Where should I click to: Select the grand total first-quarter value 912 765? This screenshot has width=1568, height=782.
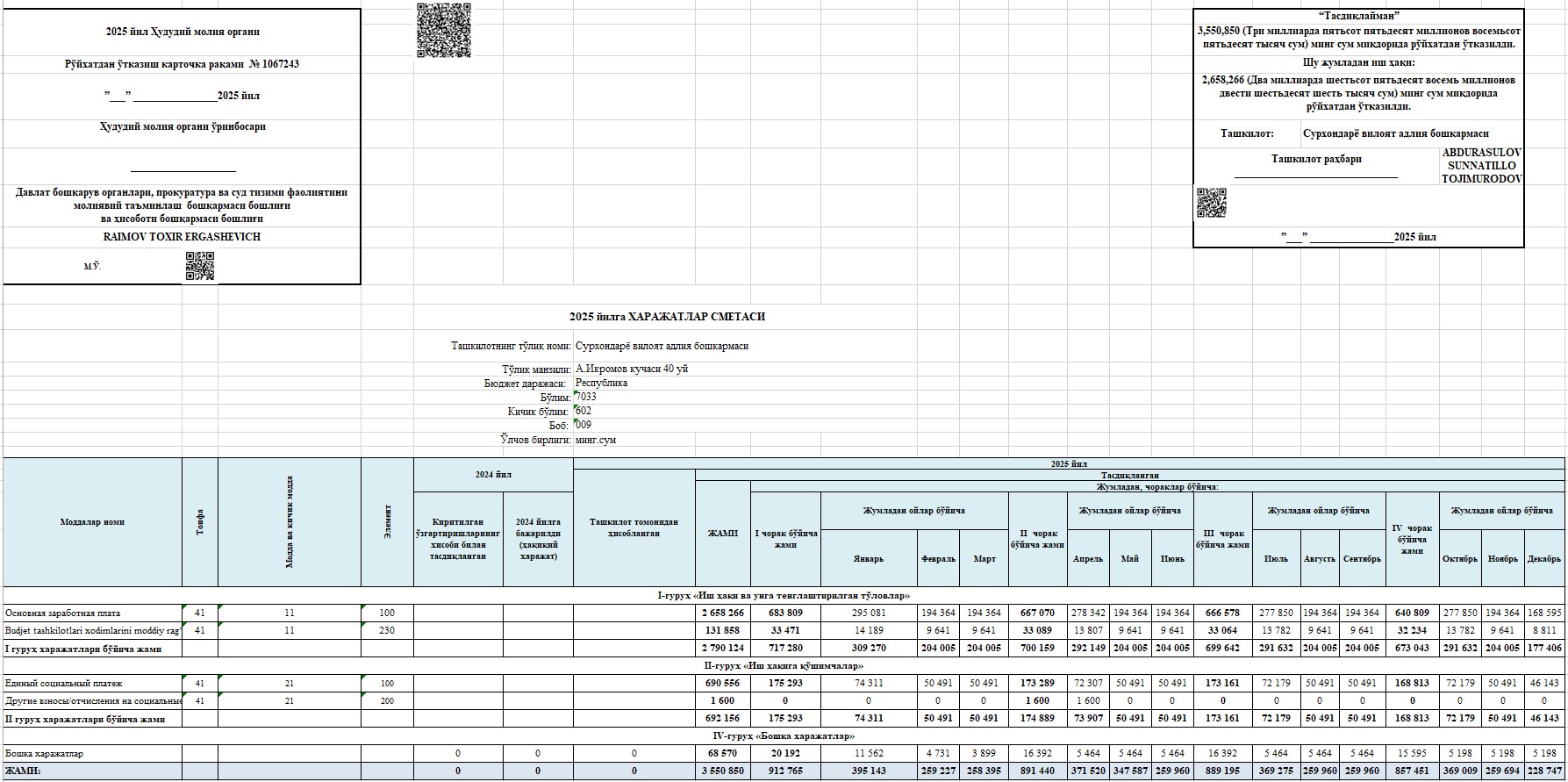(x=785, y=771)
